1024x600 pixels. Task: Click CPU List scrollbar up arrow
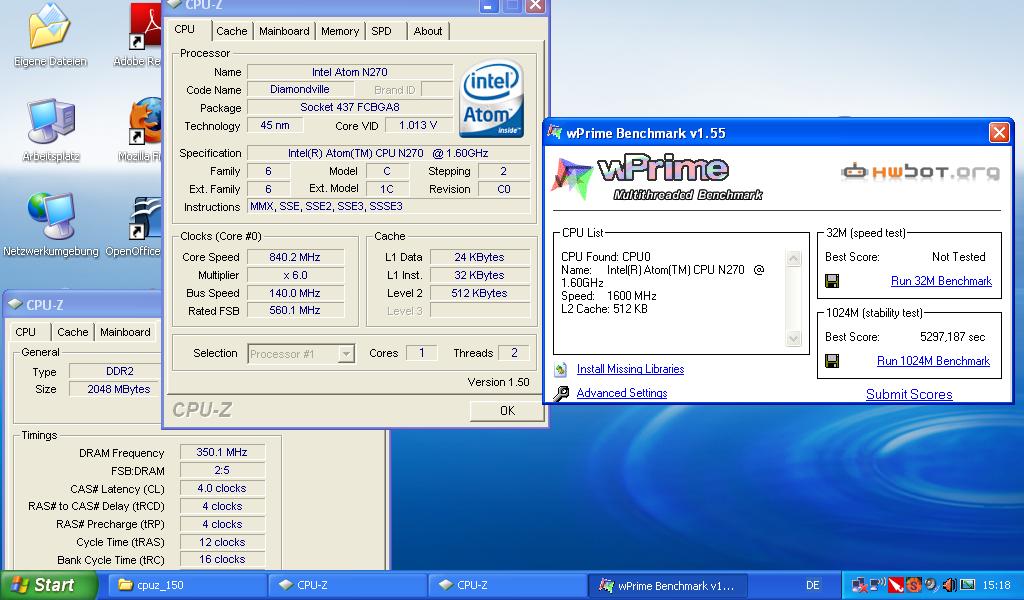[793, 259]
